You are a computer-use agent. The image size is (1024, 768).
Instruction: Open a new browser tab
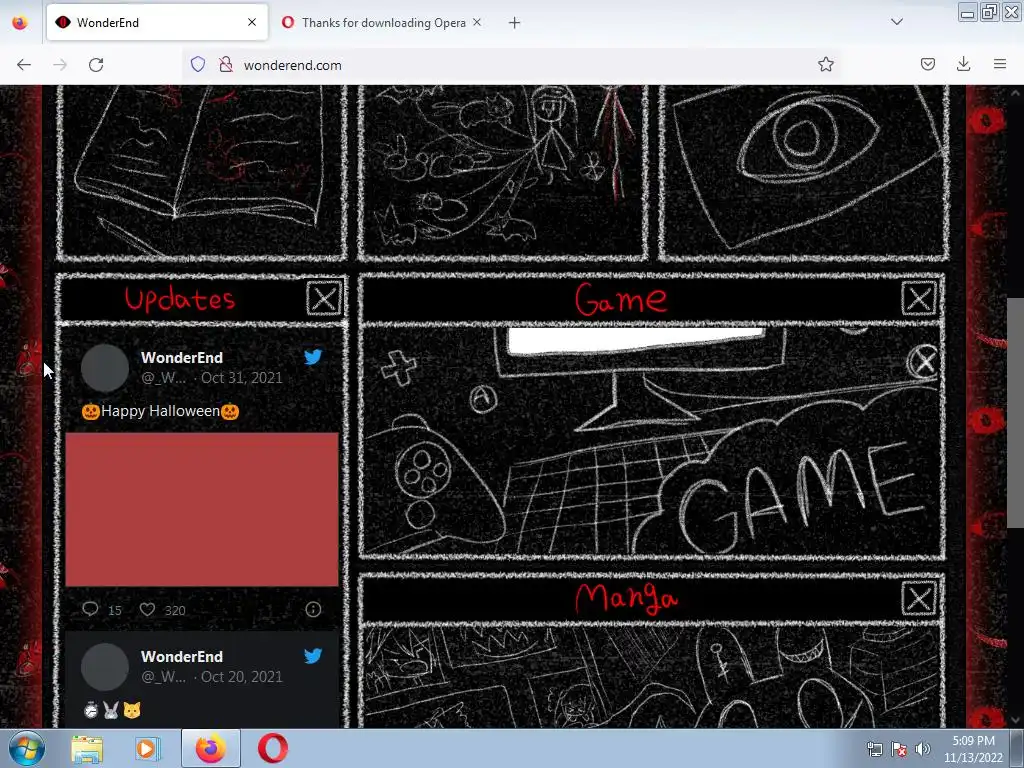point(515,23)
